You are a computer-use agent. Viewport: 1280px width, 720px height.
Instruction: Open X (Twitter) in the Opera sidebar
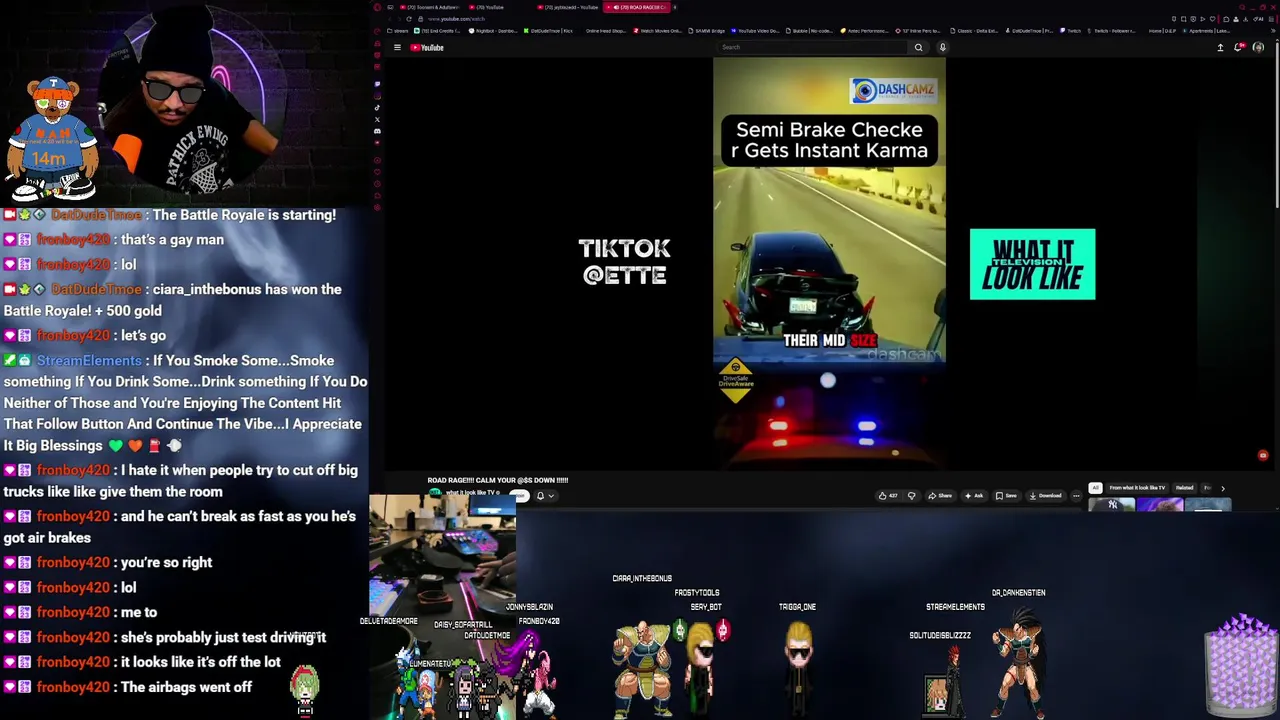[x=377, y=119]
